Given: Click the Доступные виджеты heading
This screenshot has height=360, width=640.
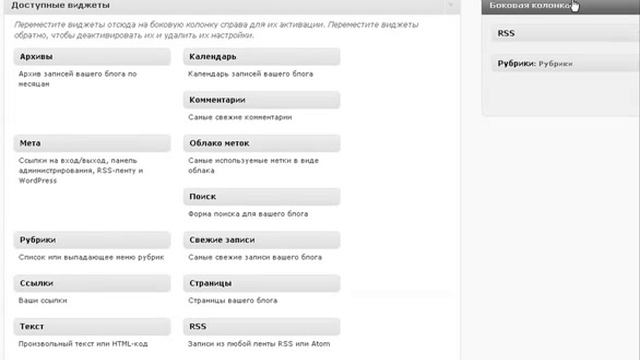Looking at the screenshot, I should (x=60, y=5).
